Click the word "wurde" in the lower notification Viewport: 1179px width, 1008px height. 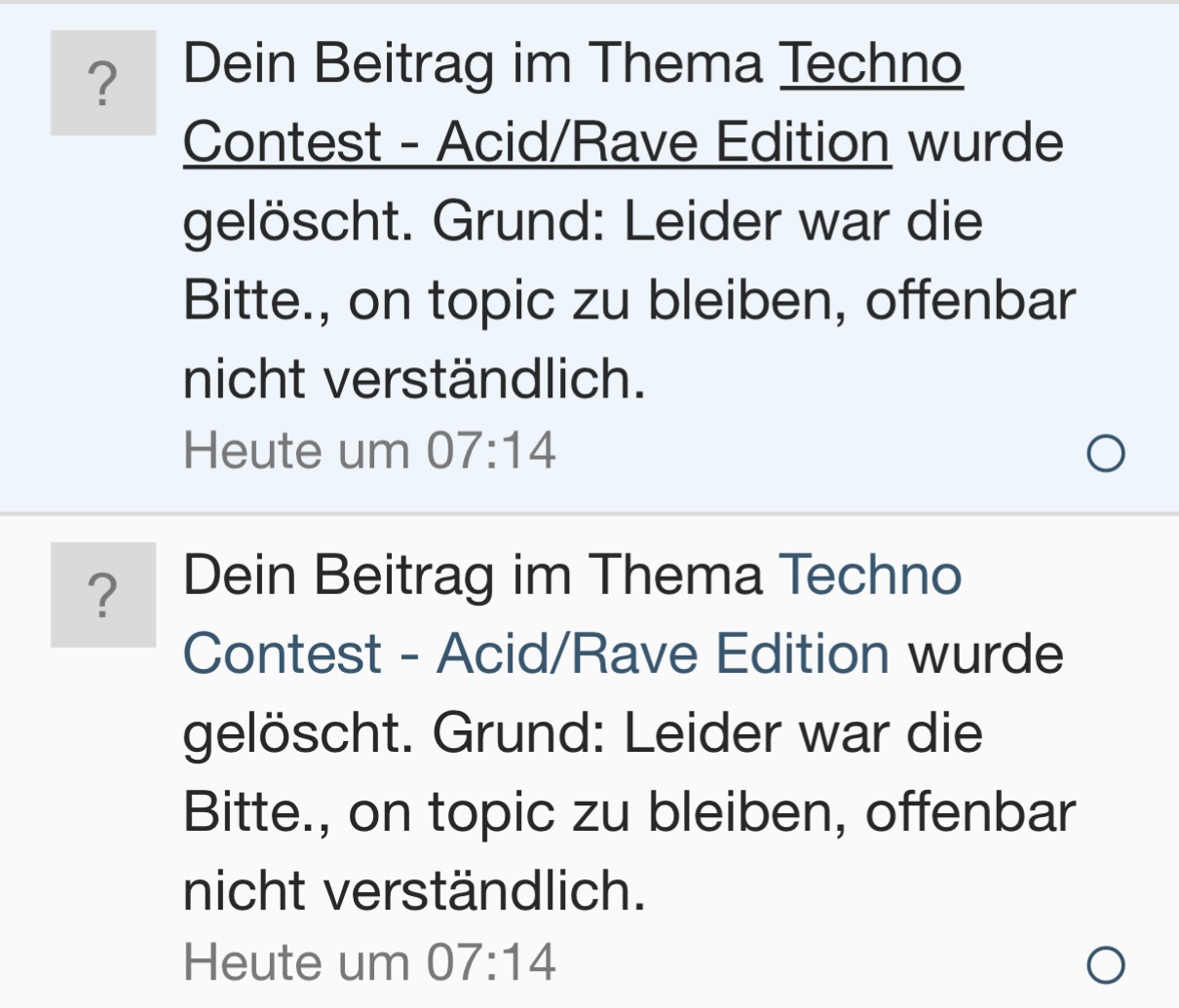986,653
